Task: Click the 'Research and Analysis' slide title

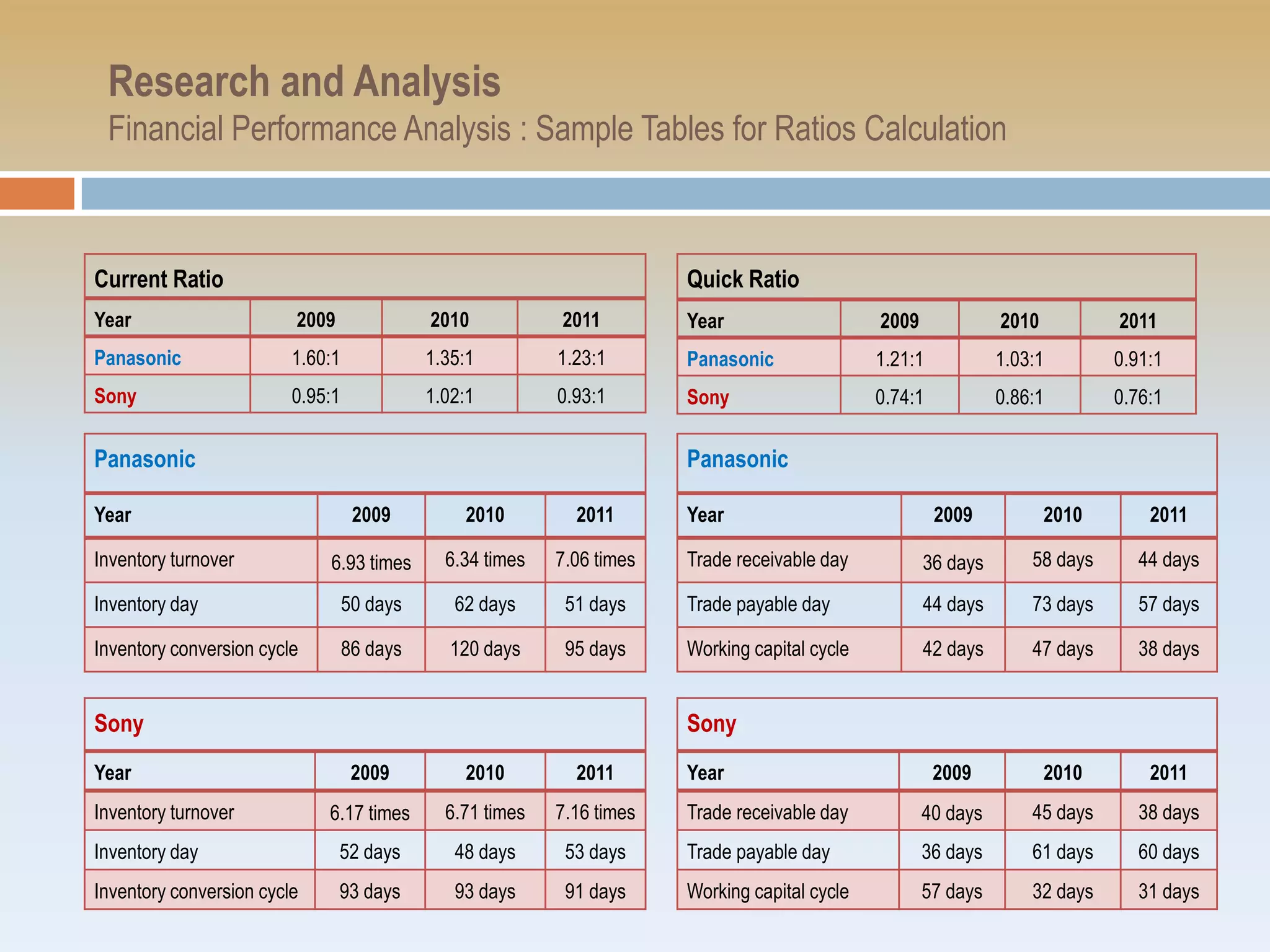Action: (x=304, y=82)
